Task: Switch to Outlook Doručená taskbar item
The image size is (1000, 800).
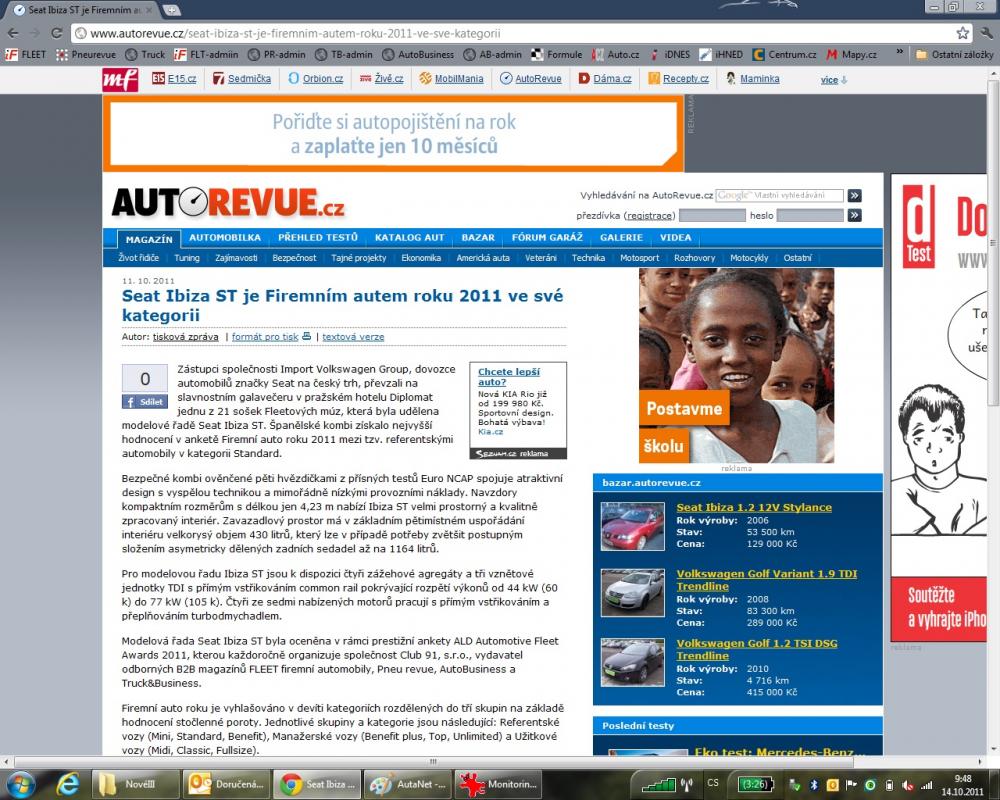Action: (226, 784)
